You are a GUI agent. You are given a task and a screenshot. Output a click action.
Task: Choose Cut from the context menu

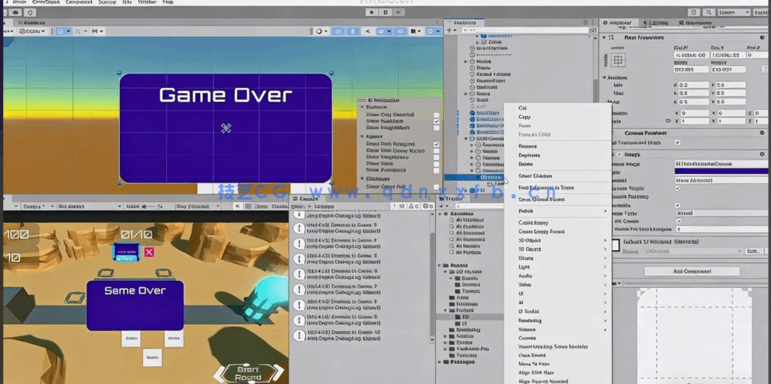522,108
